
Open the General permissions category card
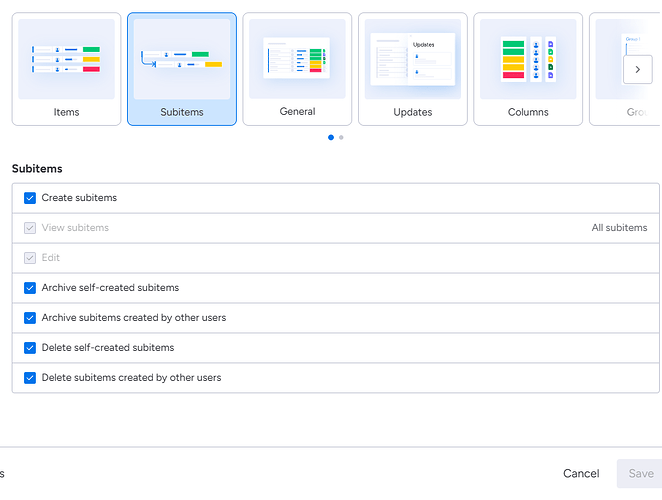pos(297,69)
